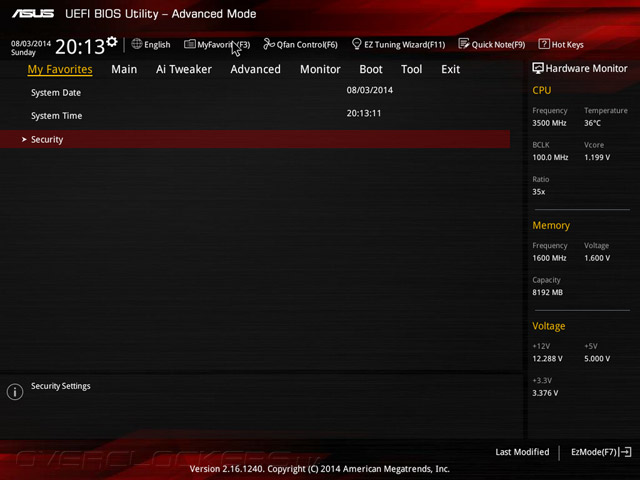Switch to the My Favorites tab
This screenshot has height=480, width=640.
tap(60, 69)
